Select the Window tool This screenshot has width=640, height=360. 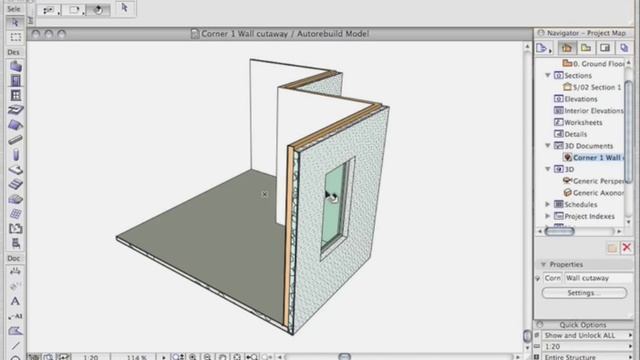15,96
